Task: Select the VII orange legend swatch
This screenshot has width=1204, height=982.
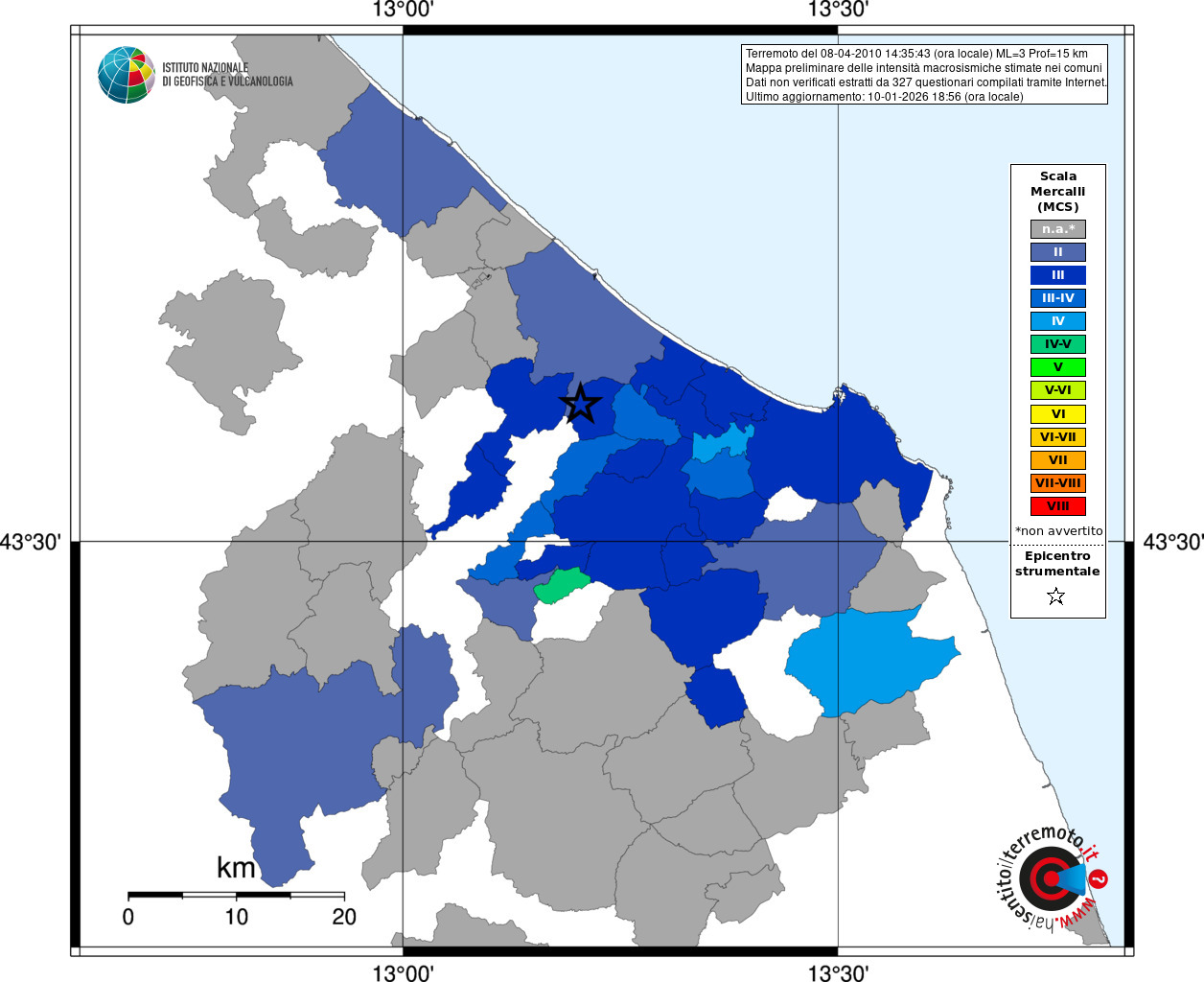Action: coord(1058,460)
